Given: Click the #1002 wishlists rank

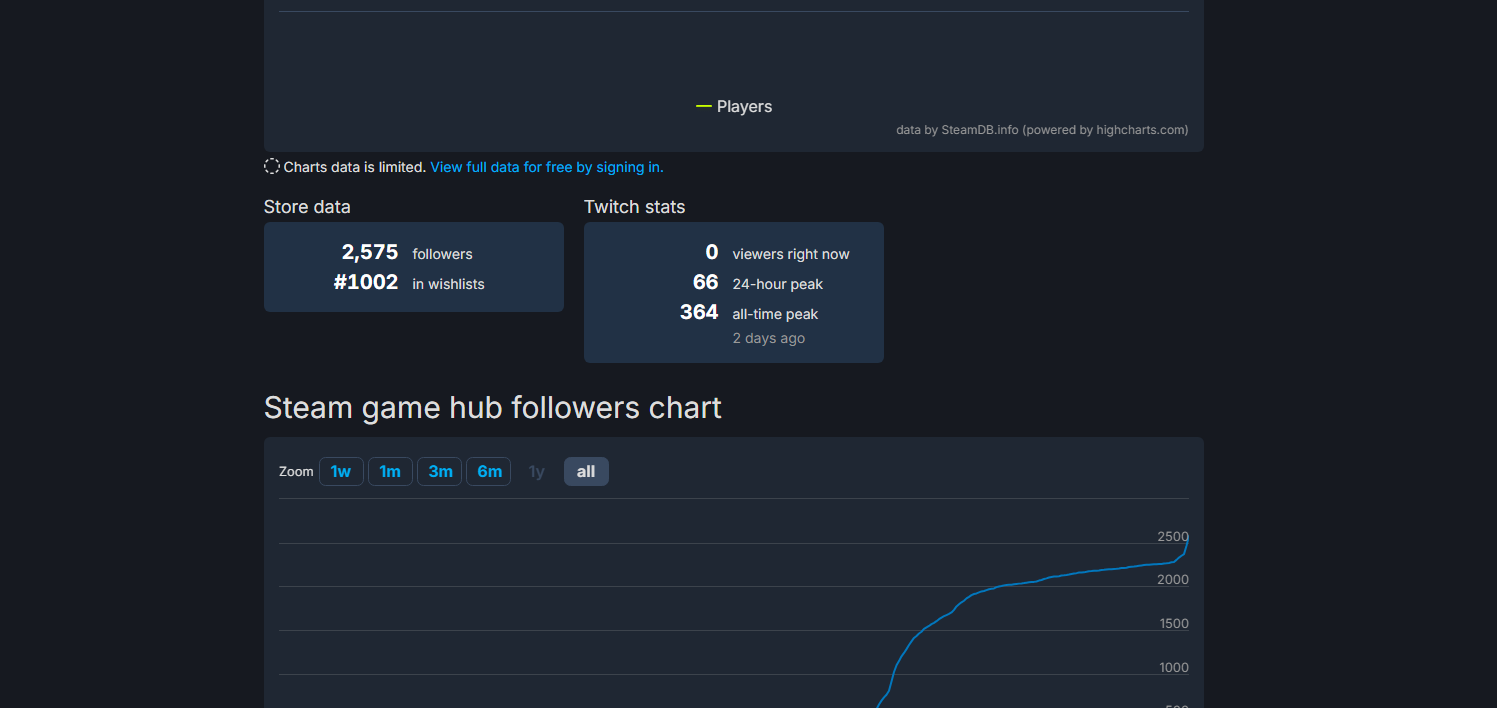Looking at the screenshot, I should [x=366, y=283].
